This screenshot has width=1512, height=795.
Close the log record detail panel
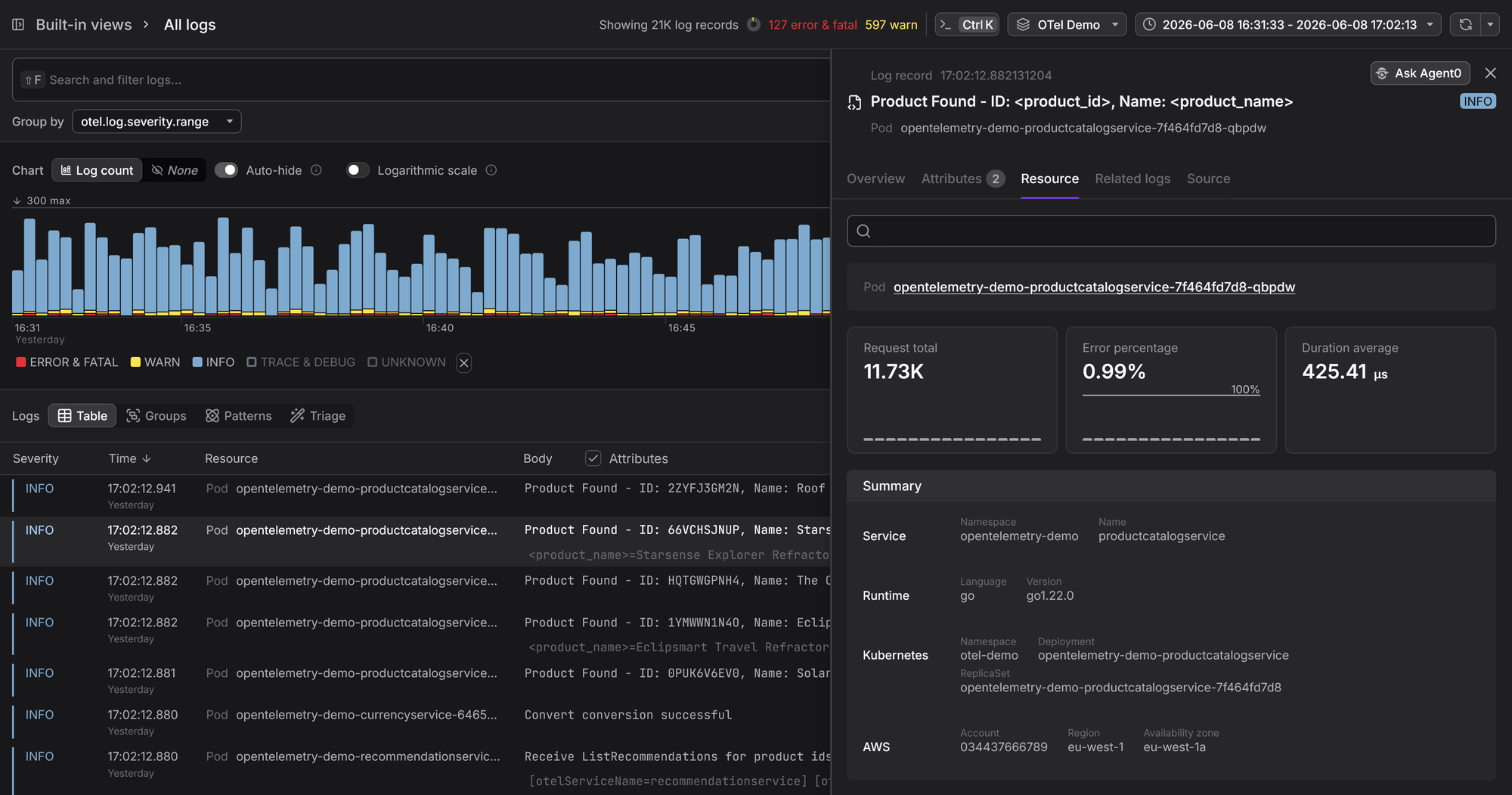coord(1490,73)
